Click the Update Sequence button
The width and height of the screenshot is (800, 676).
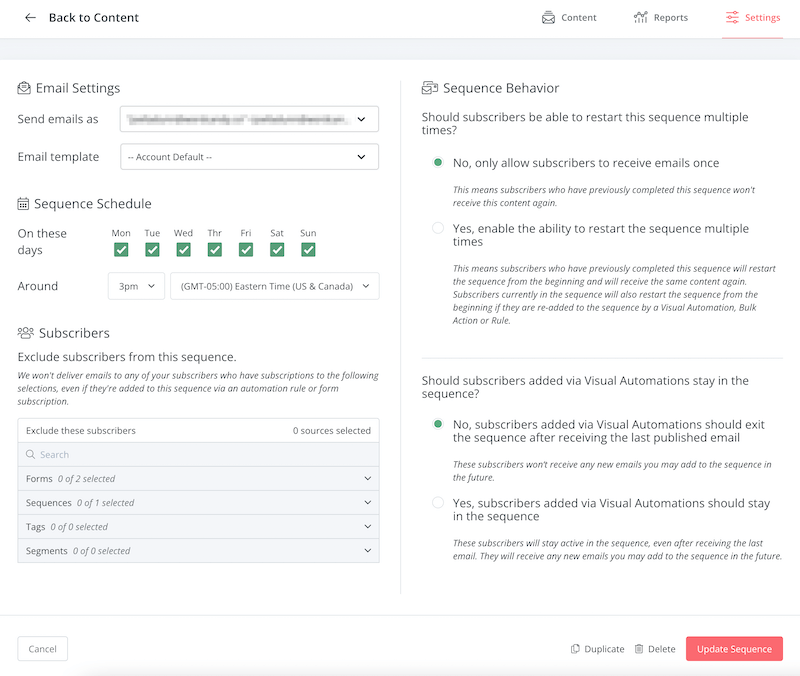(734, 649)
